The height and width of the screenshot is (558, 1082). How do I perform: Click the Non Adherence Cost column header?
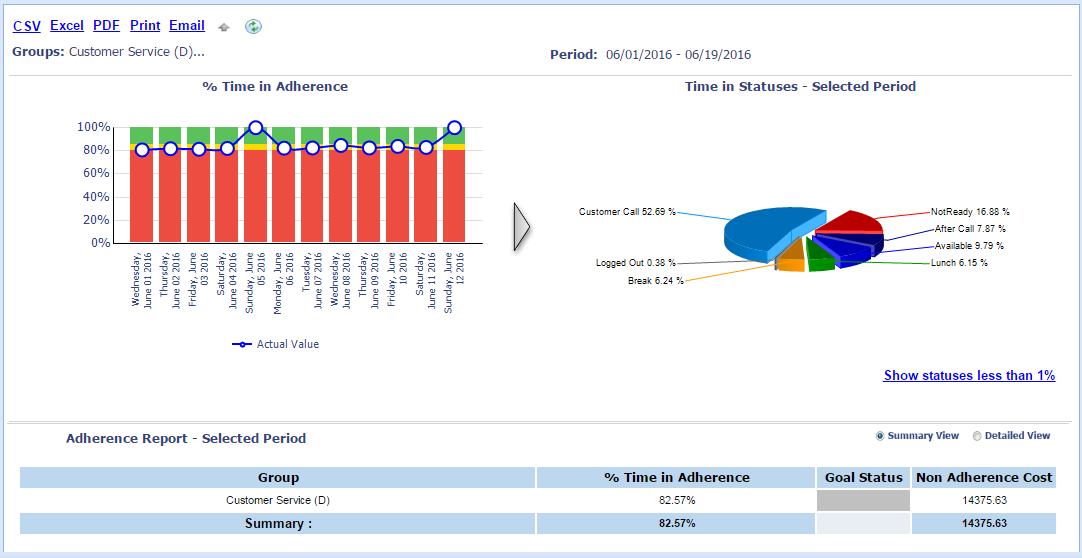(x=984, y=478)
